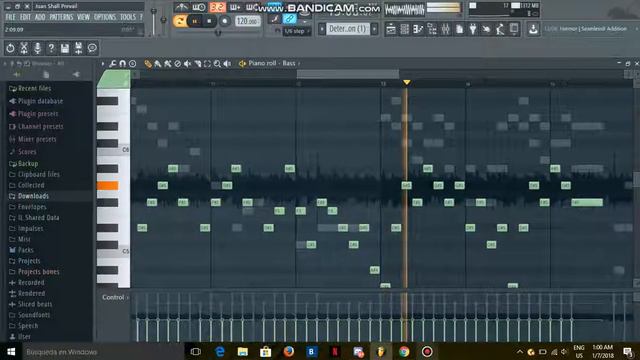Open the plugin picker plug icon
640x360 pixels.
tap(473, 29)
